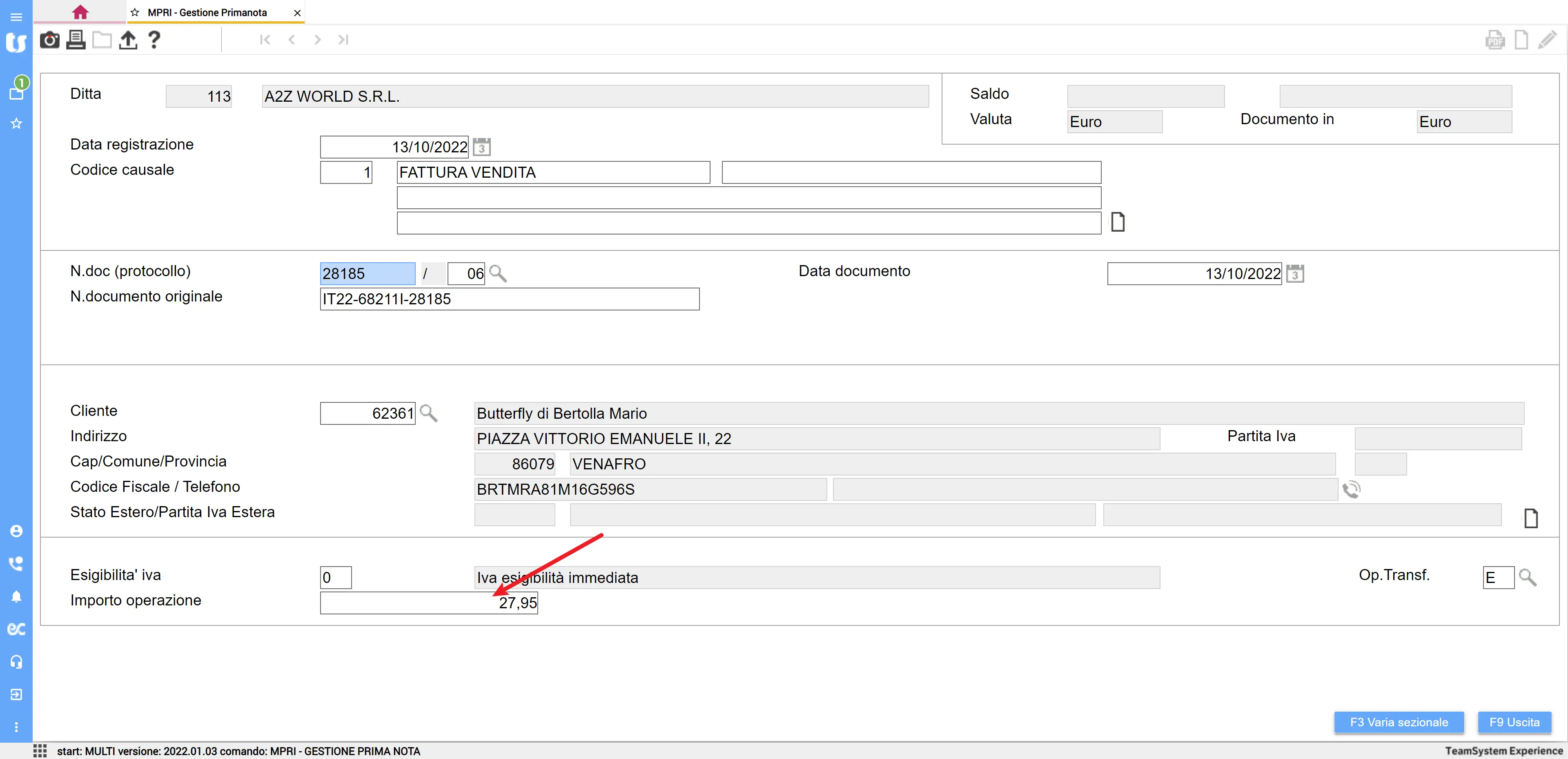The width and height of the screenshot is (1568, 759).
Task: Expand the sidebar hamburger menu
Action: pyautogui.click(x=16, y=17)
